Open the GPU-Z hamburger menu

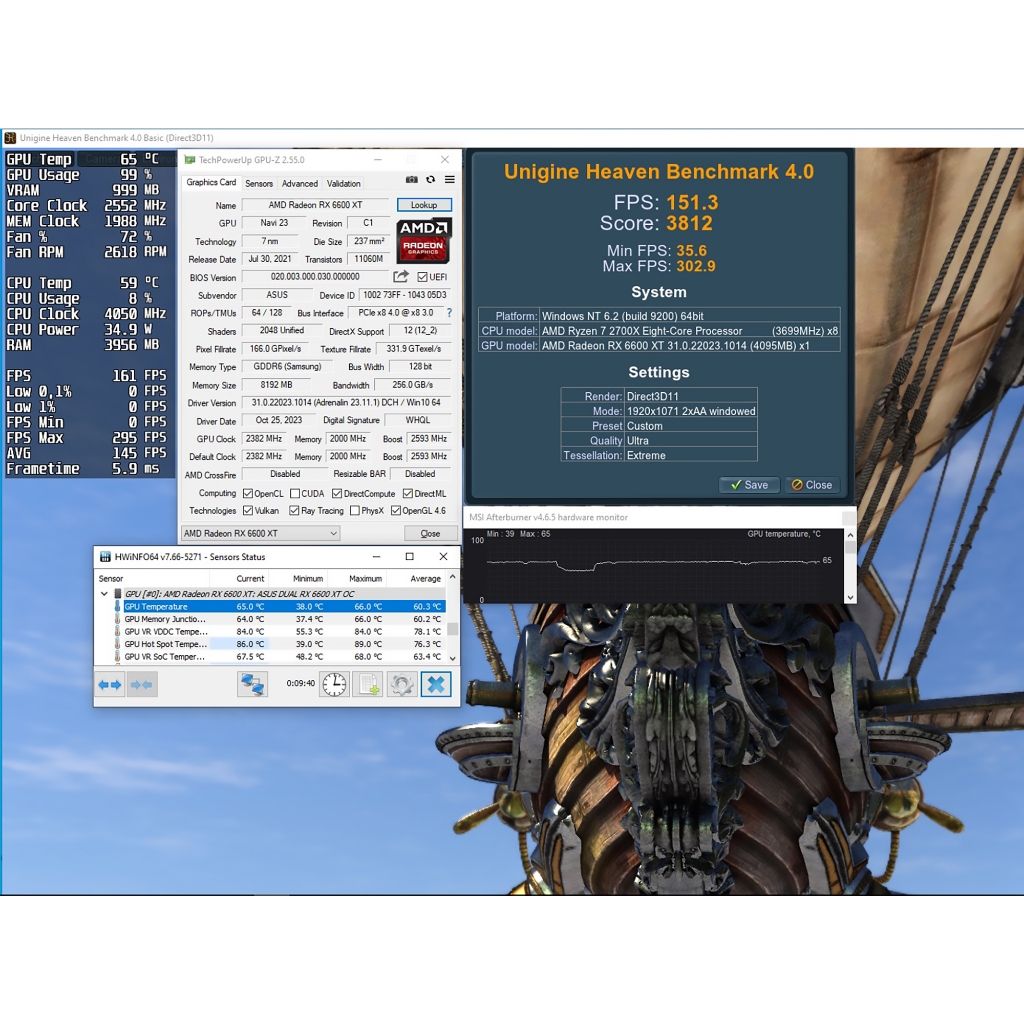tap(450, 180)
